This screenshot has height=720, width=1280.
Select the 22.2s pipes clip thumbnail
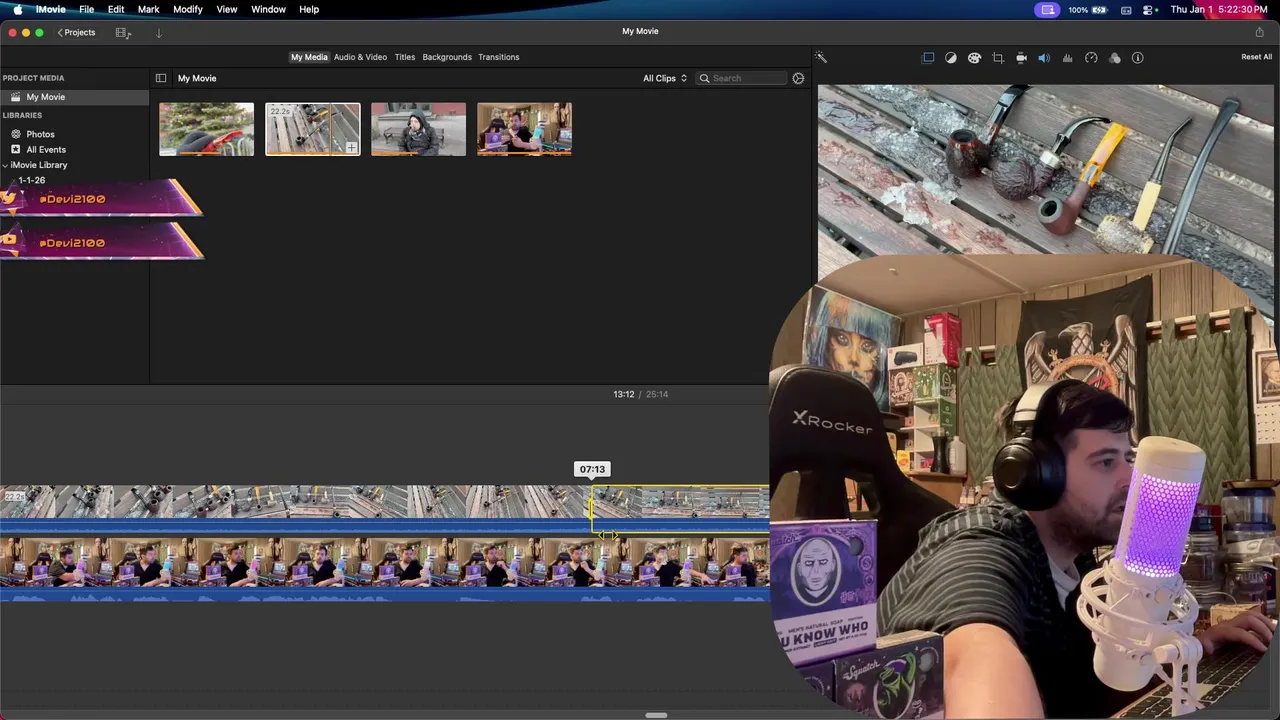tap(312, 129)
